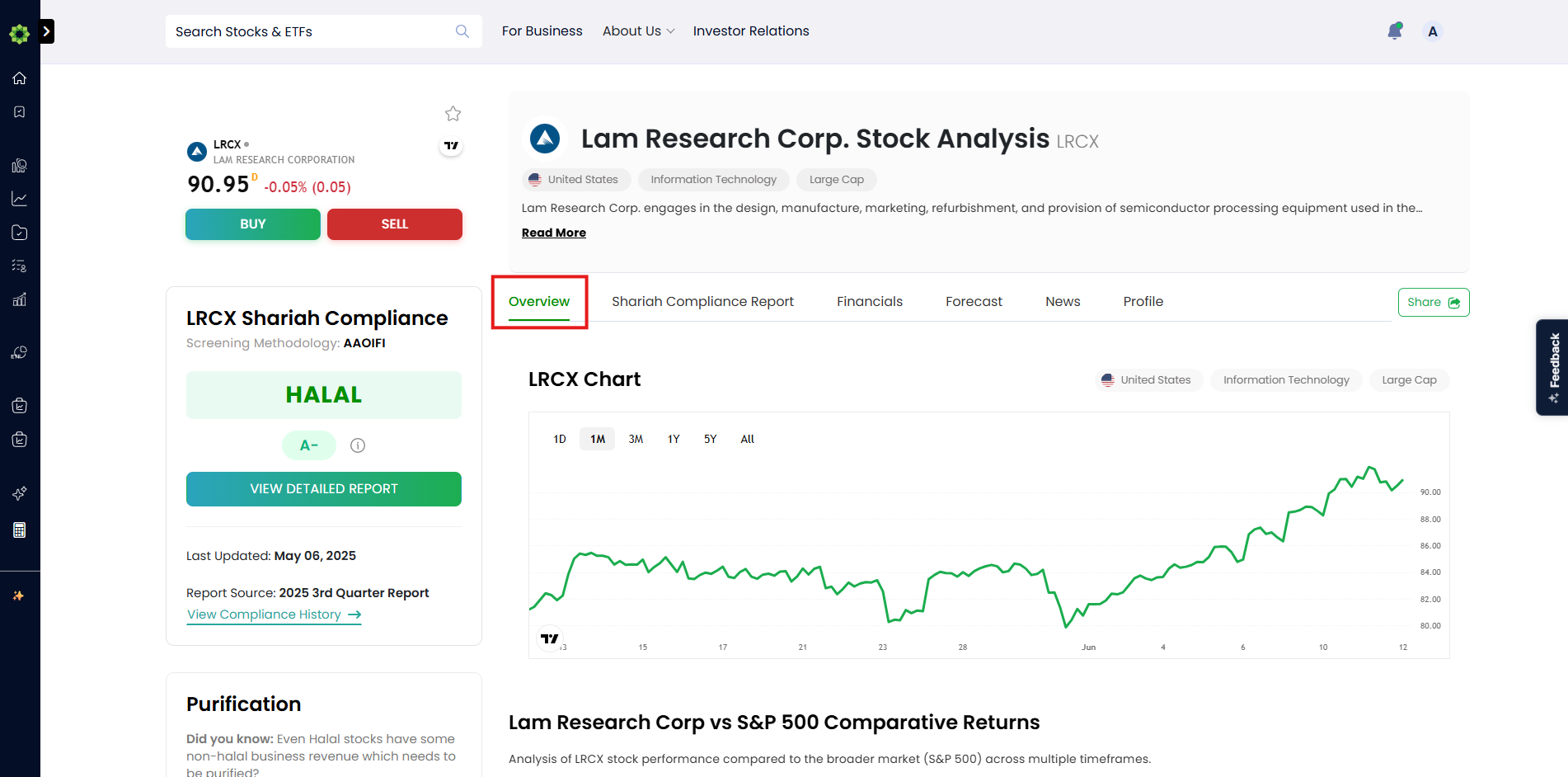Image resolution: width=1568 pixels, height=777 pixels.
Task: Switch to the Forecast tab
Action: click(974, 302)
